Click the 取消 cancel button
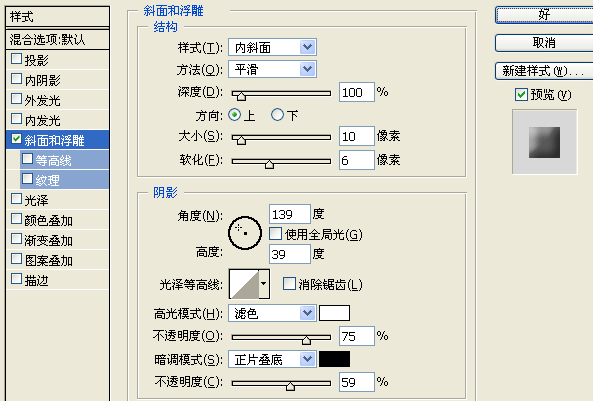The width and height of the screenshot is (593, 401). click(544, 43)
